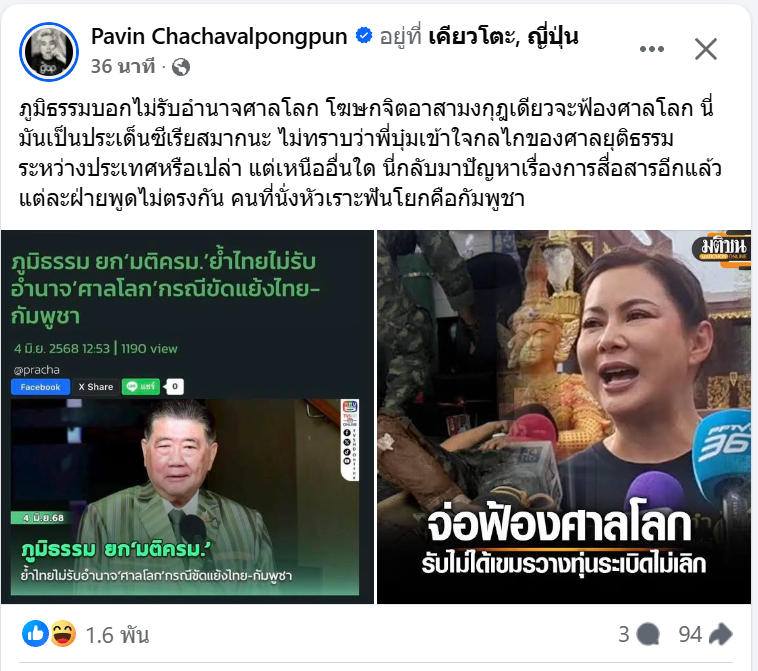Open Pavin Chachavalpongpun's profile picture

(x=49, y=52)
